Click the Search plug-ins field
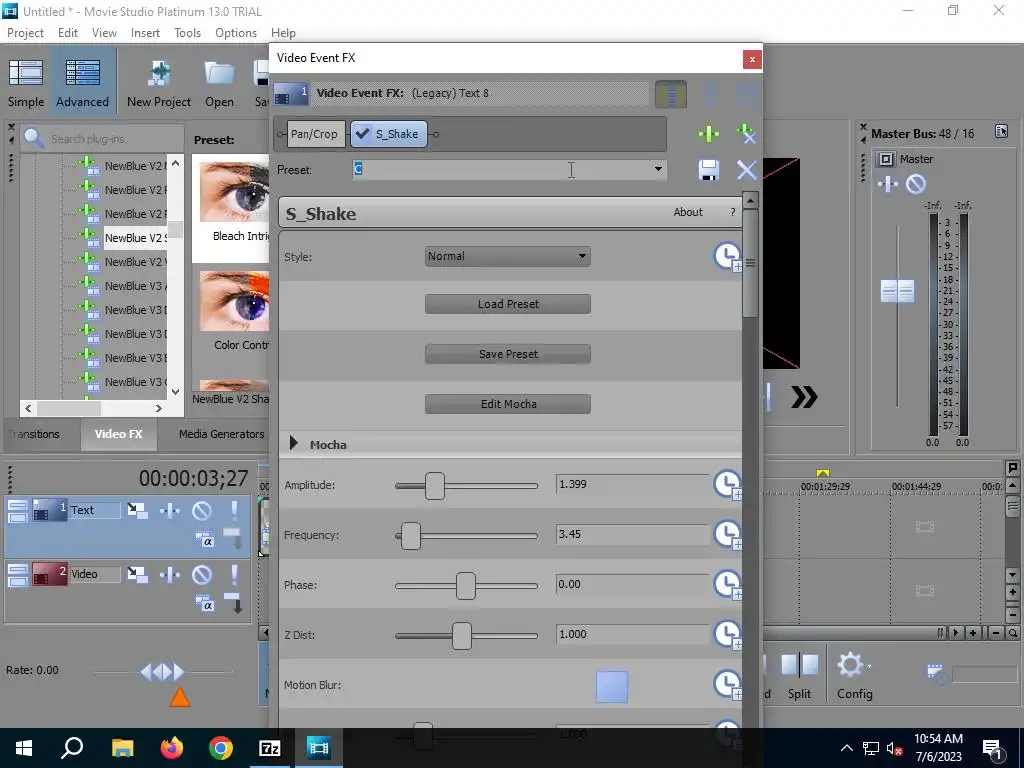Viewport: 1024px width, 768px height. click(x=103, y=138)
